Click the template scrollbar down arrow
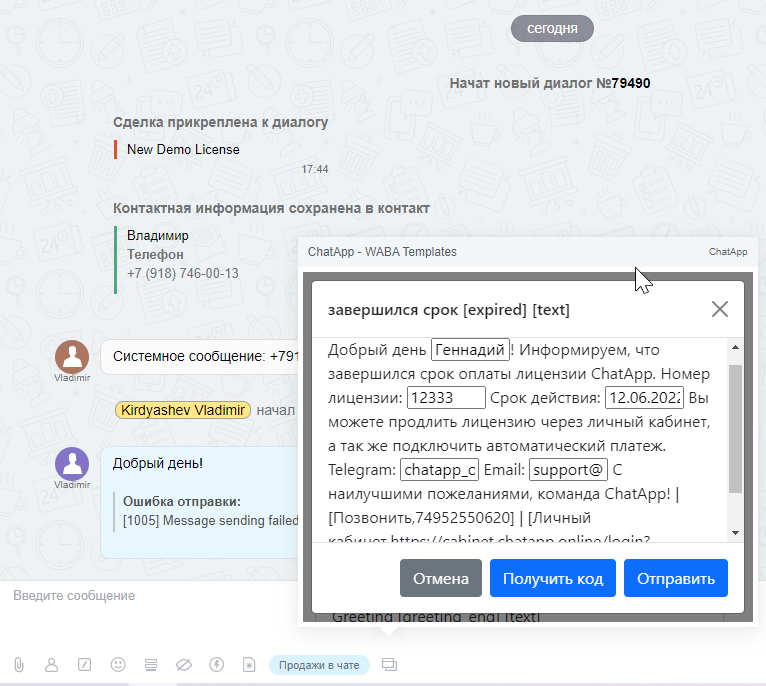The image size is (766, 686). pyautogui.click(x=735, y=533)
